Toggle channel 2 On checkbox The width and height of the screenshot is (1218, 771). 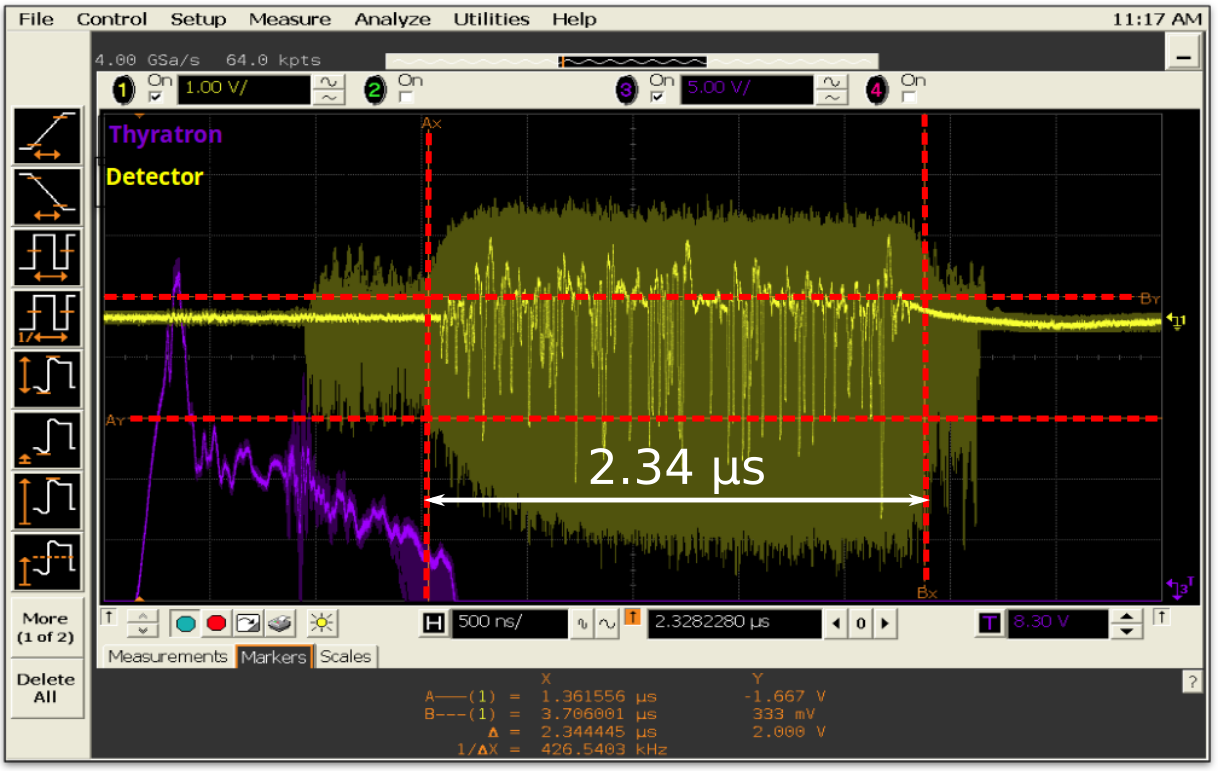pos(405,98)
